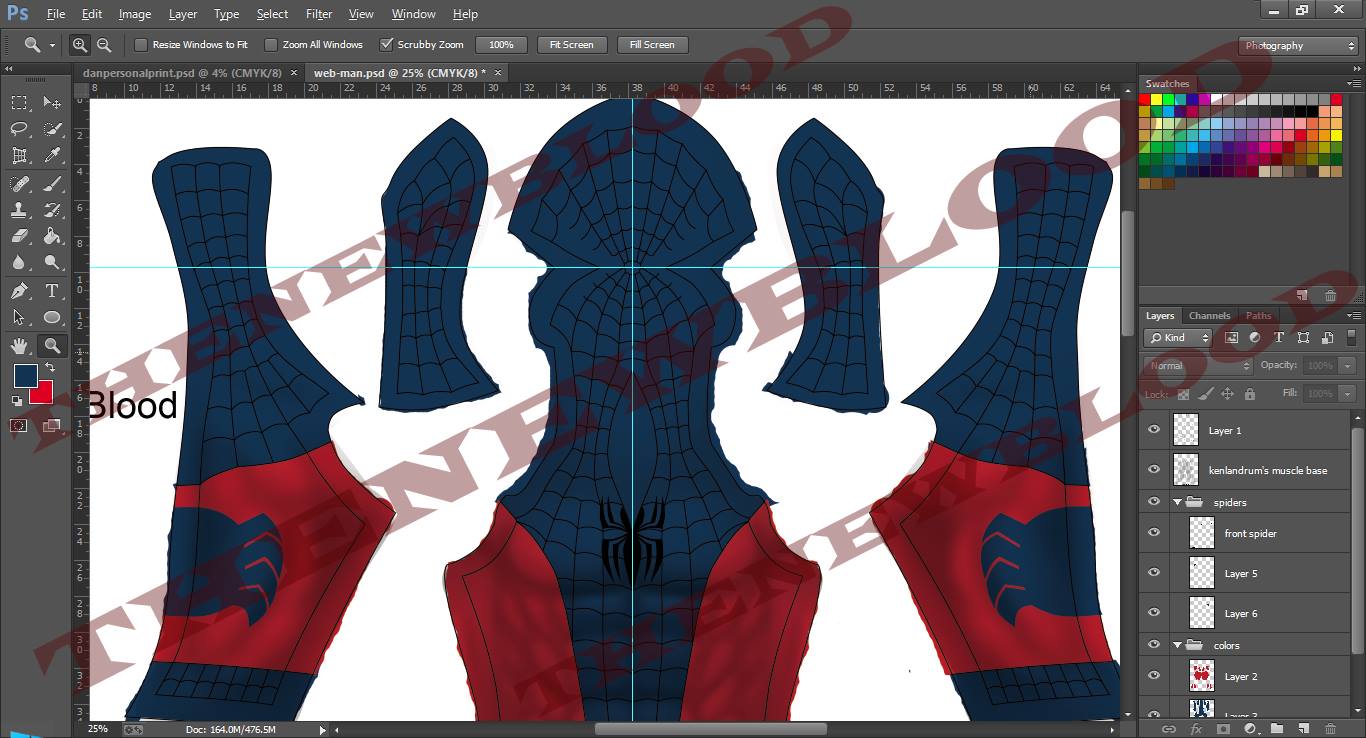
Task: Open the Photography workspace dropdown
Action: pos(1298,46)
